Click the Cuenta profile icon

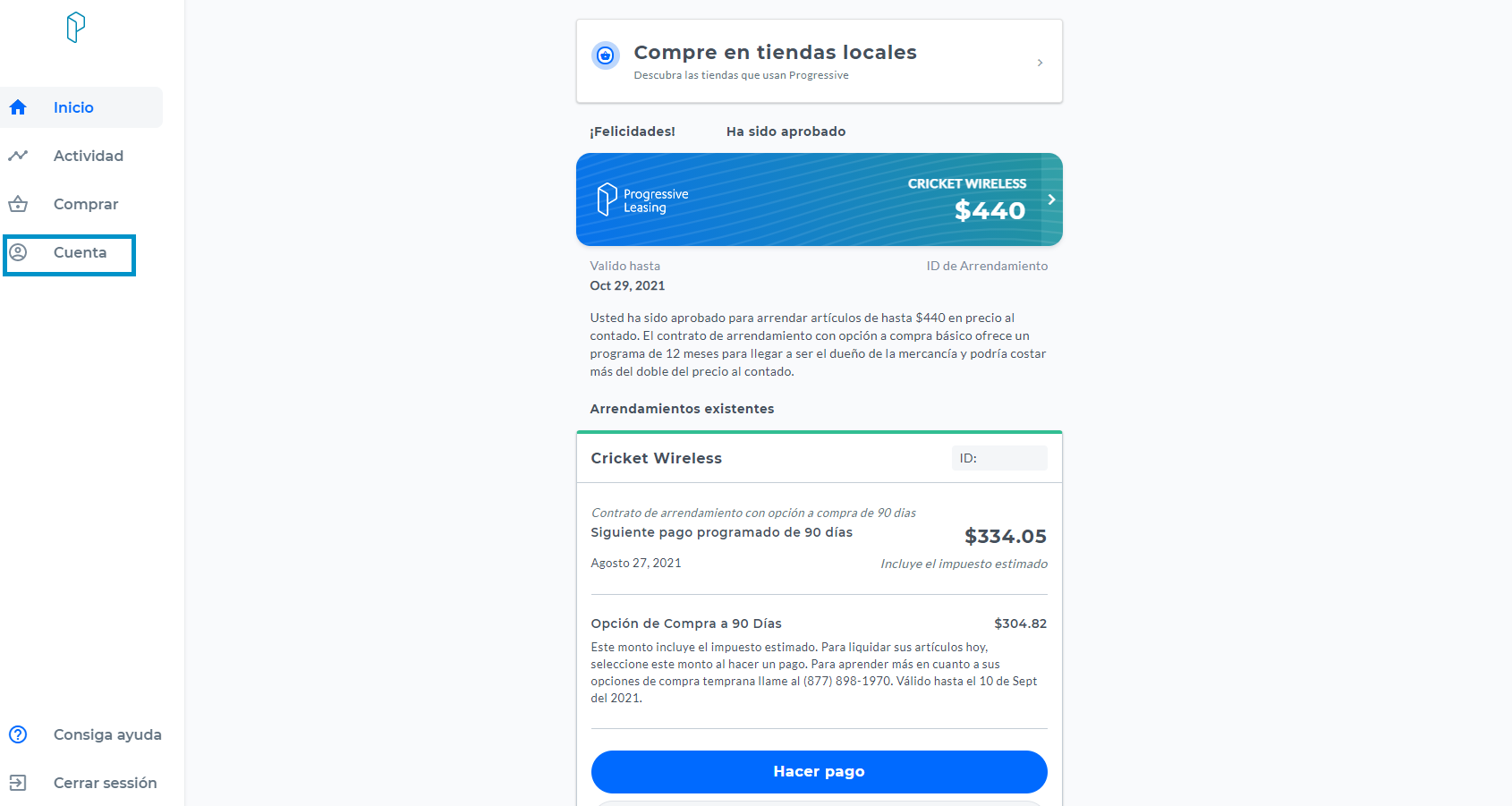(x=18, y=252)
